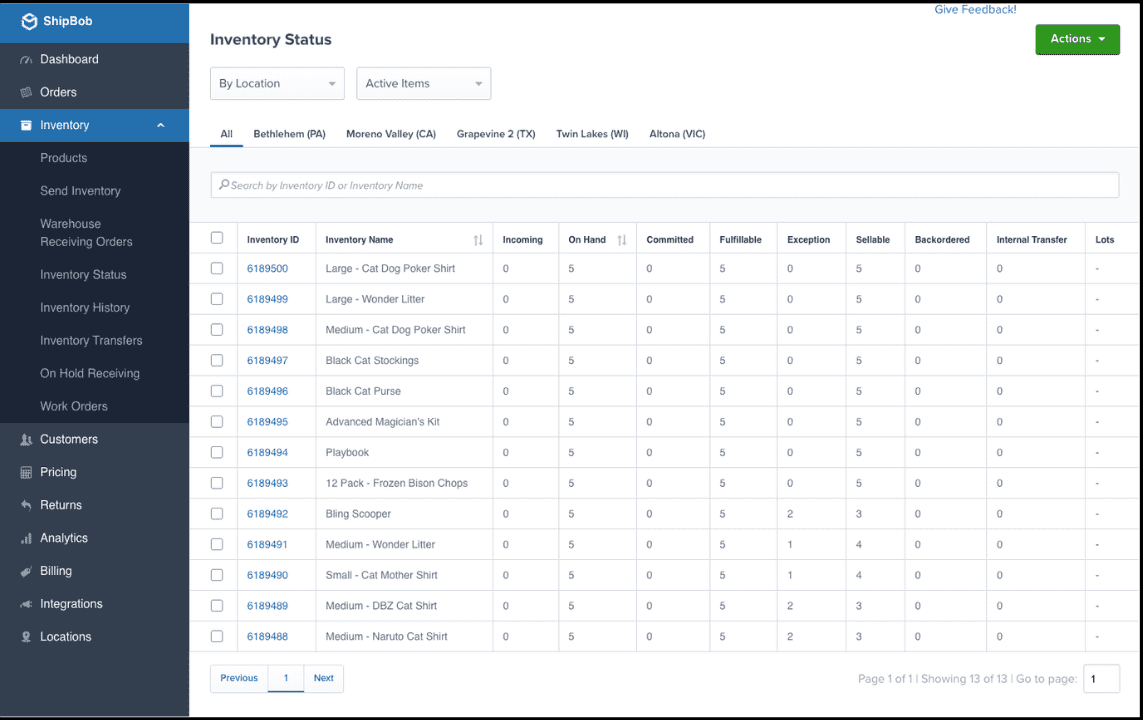Collapse the Inventory sidebar section

click(x=160, y=125)
